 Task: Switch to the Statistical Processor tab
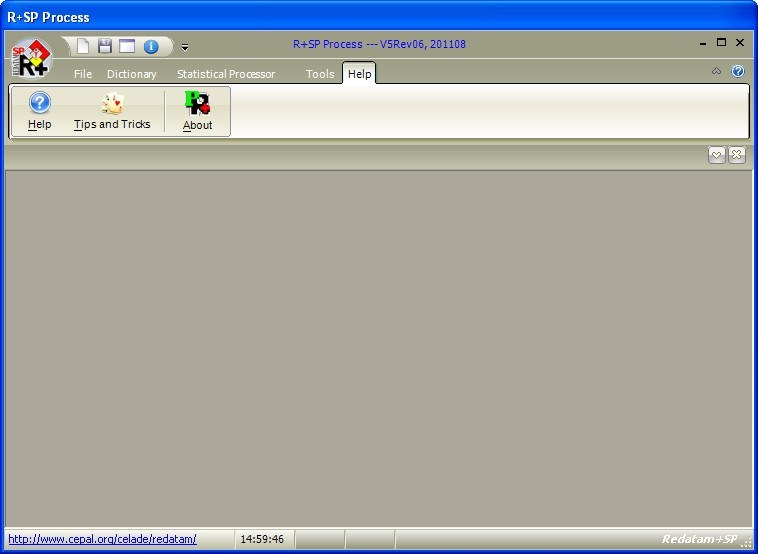pos(226,74)
